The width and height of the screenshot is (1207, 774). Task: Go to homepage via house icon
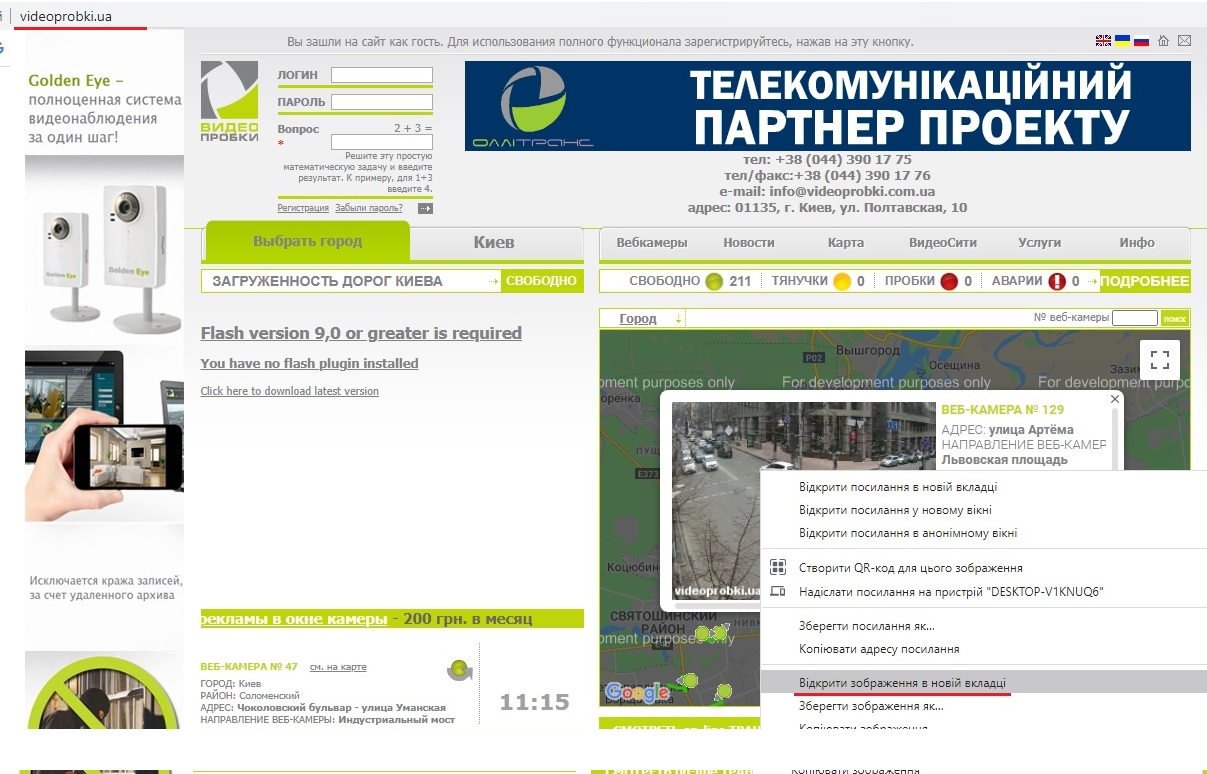(1163, 41)
